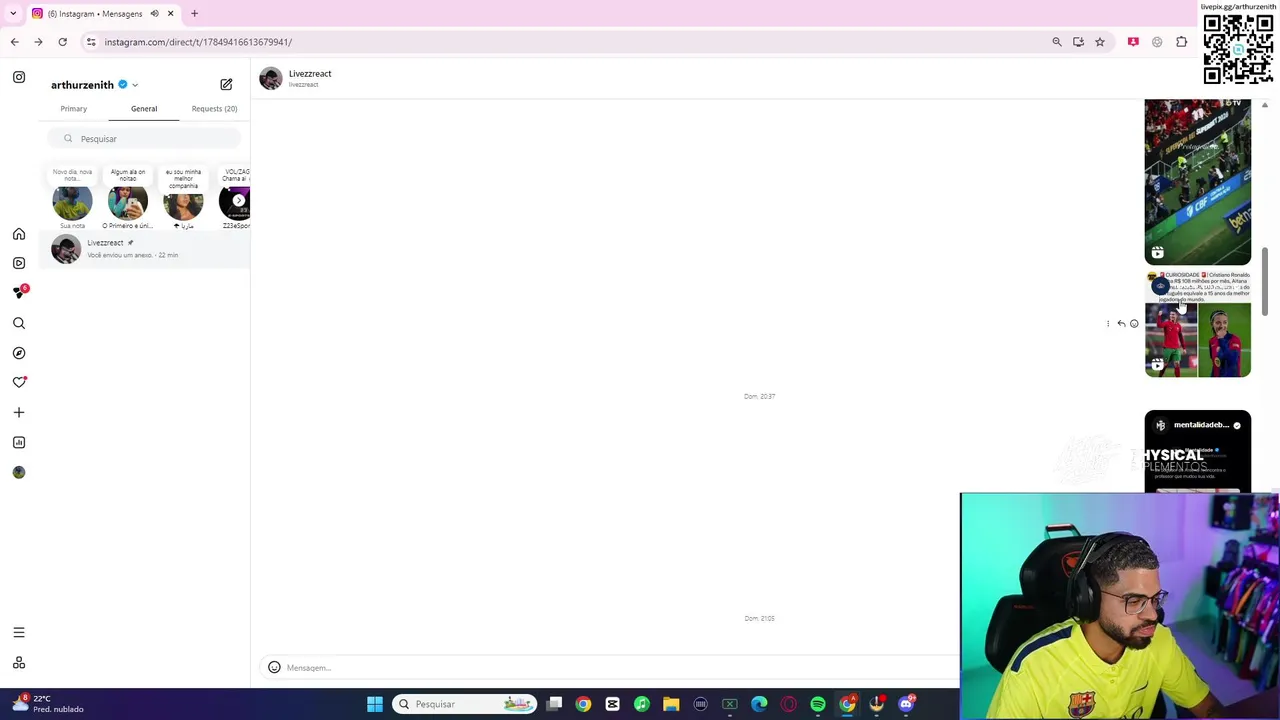Open weather widget 22°C
This screenshot has width=1280, height=720.
pyautogui.click(x=48, y=704)
